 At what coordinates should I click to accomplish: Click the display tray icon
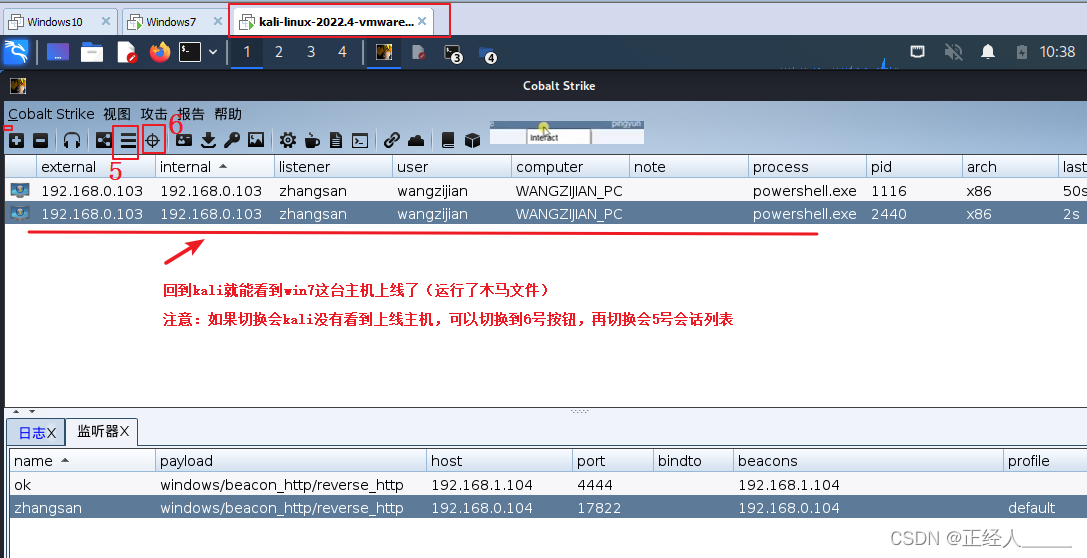click(917, 52)
